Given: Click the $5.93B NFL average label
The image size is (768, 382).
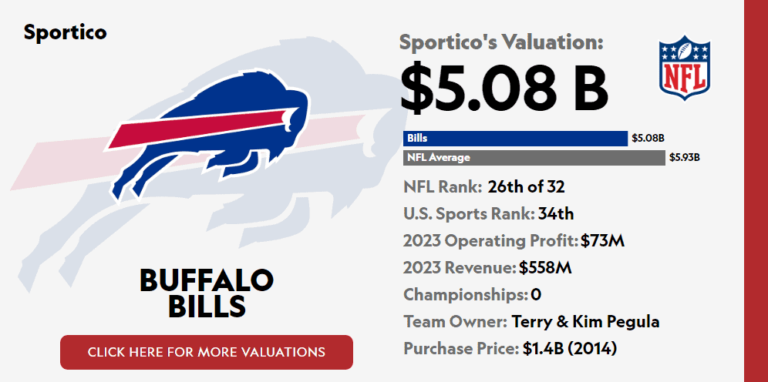Looking at the screenshot, I should tap(684, 158).
